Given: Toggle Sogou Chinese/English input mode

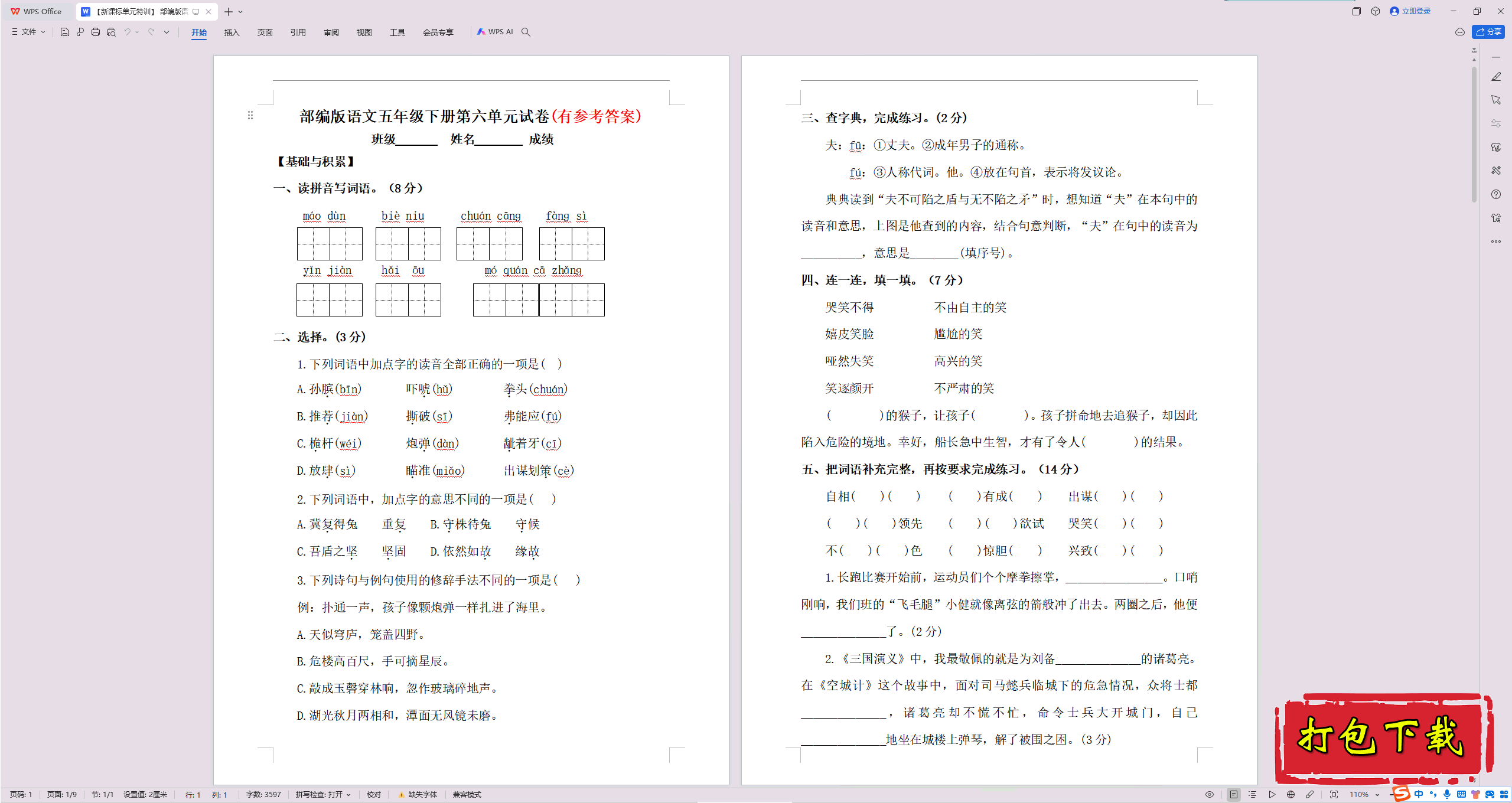Looking at the screenshot, I should [1419, 795].
